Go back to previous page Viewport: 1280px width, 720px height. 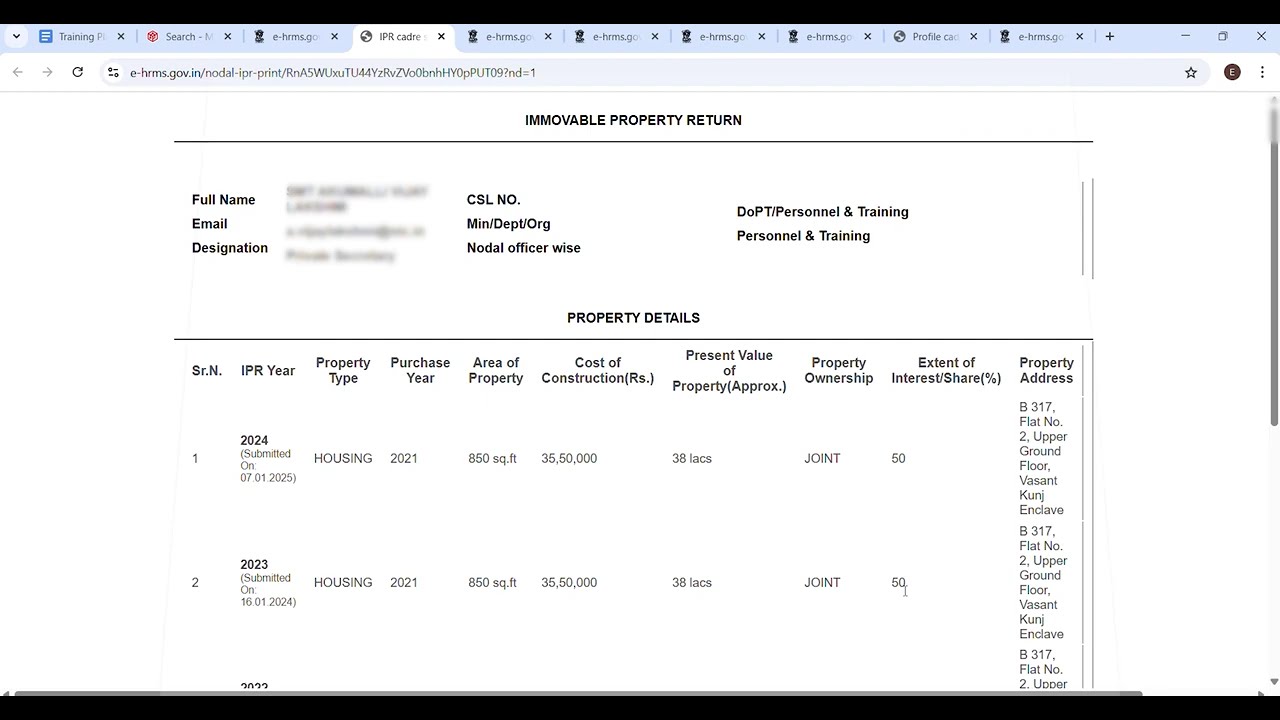17,72
